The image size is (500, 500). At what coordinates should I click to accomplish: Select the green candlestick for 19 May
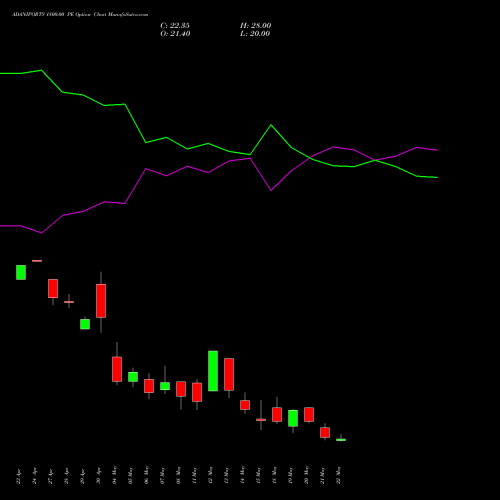tap(293, 418)
